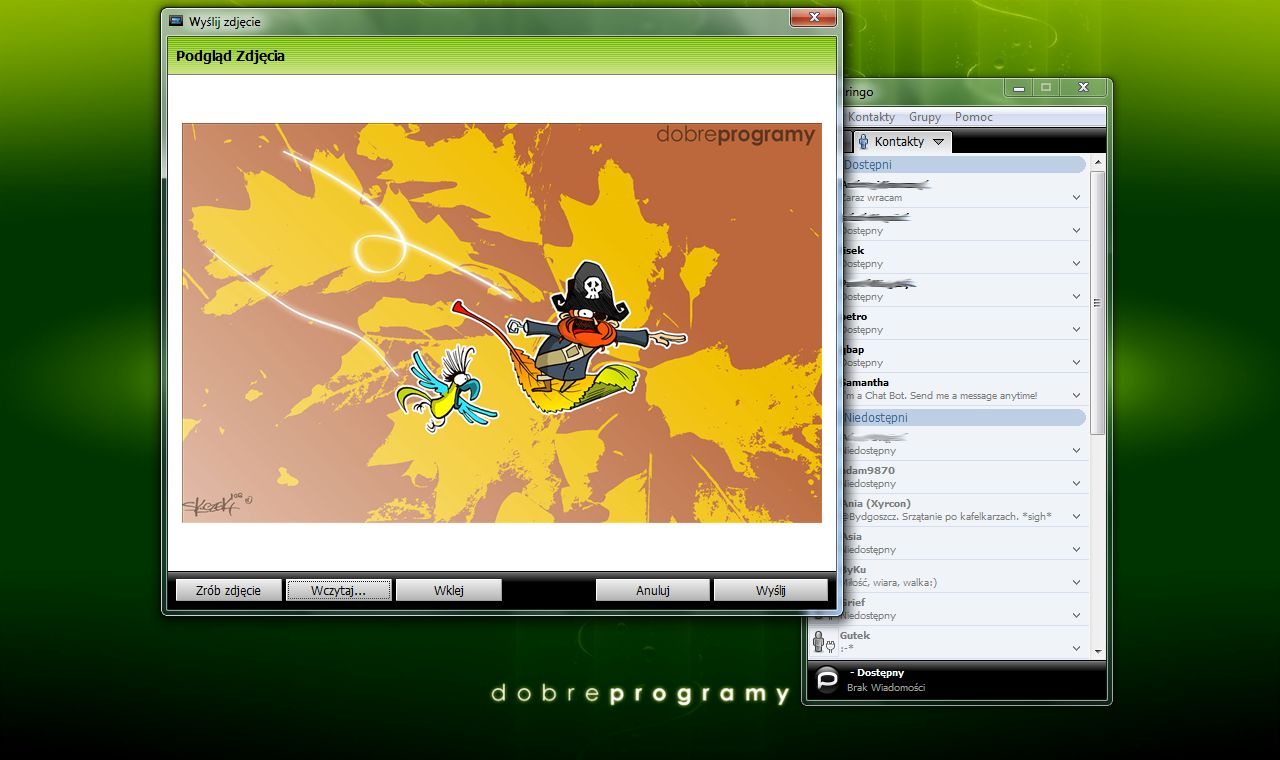This screenshot has width=1280, height=760.
Task: Select contact Gutek by name
Action: tap(855, 635)
